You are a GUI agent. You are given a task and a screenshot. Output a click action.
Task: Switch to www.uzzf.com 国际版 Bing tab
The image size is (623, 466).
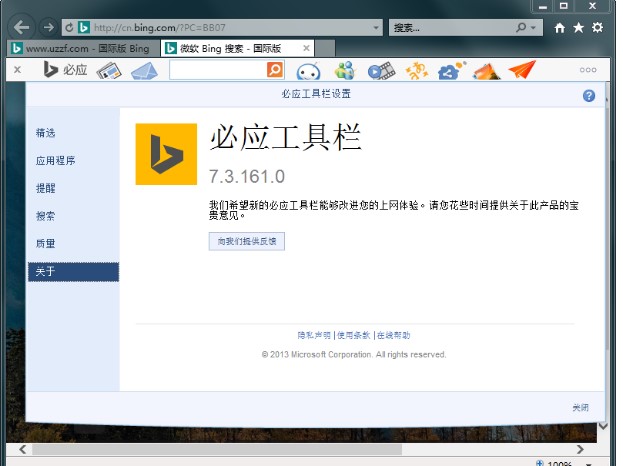pos(80,48)
